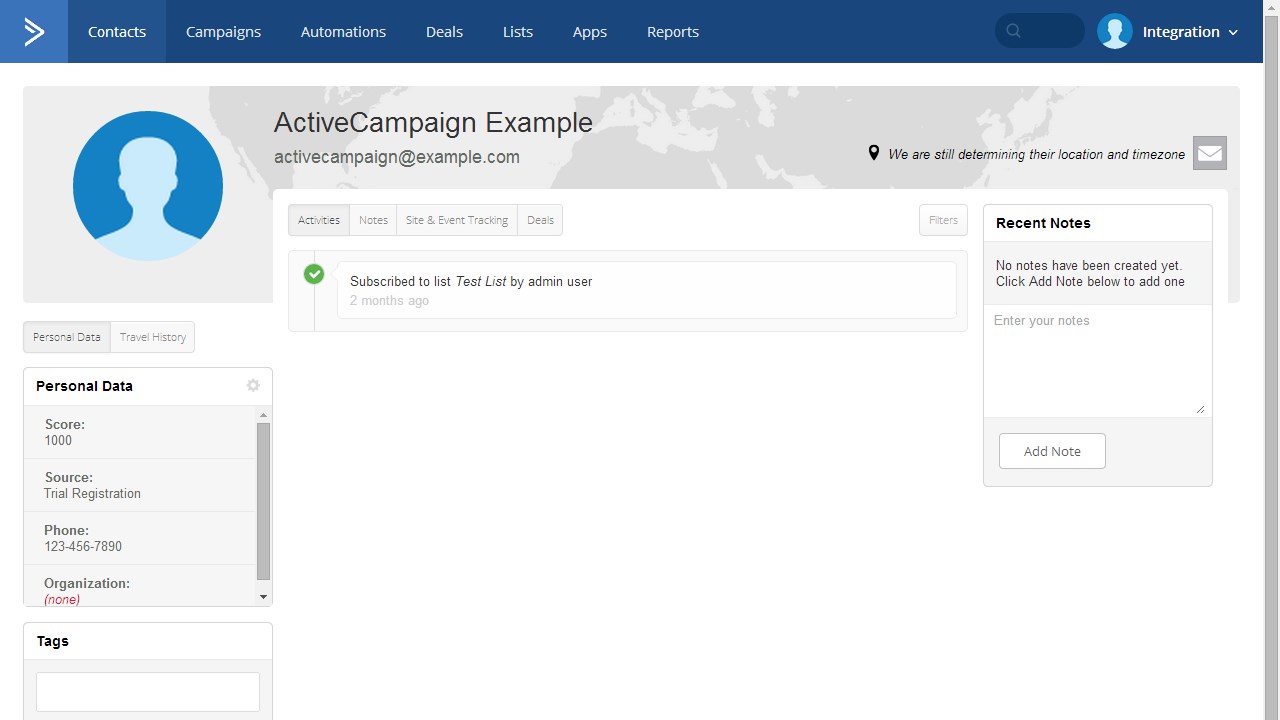Click the top search box
The image size is (1280, 720).
click(x=1040, y=31)
